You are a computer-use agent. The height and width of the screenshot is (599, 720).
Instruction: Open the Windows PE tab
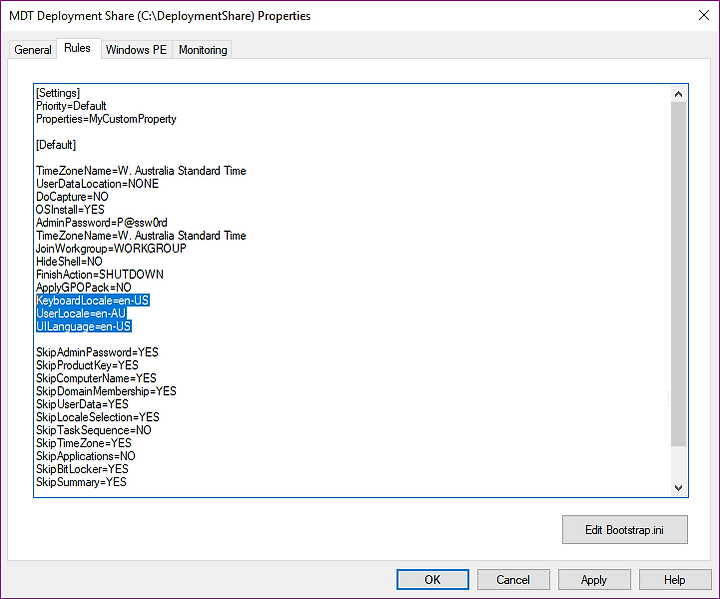click(136, 50)
